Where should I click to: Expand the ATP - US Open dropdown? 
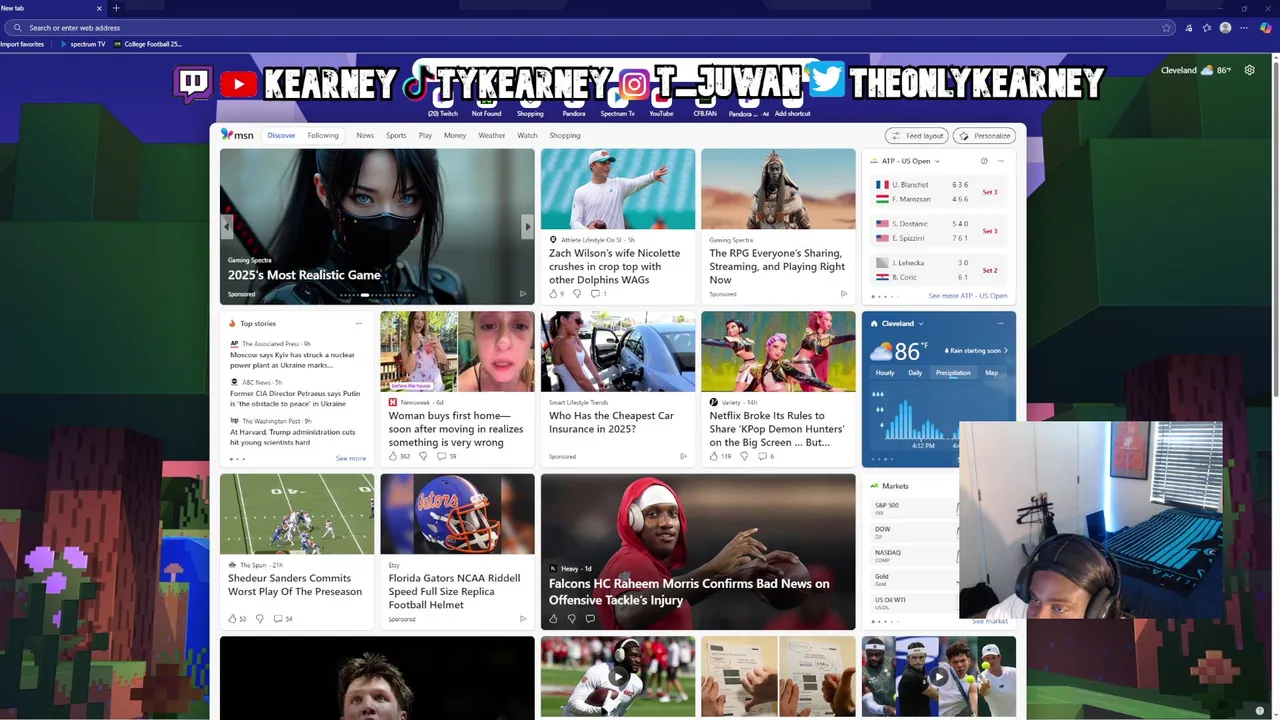pos(937,161)
